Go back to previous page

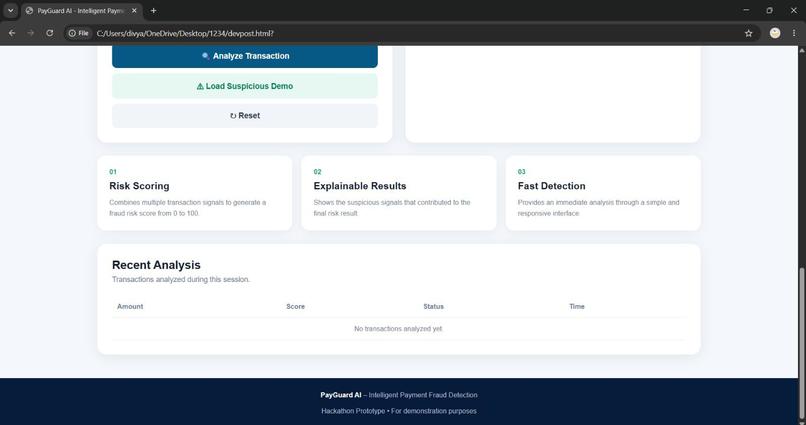[12, 33]
